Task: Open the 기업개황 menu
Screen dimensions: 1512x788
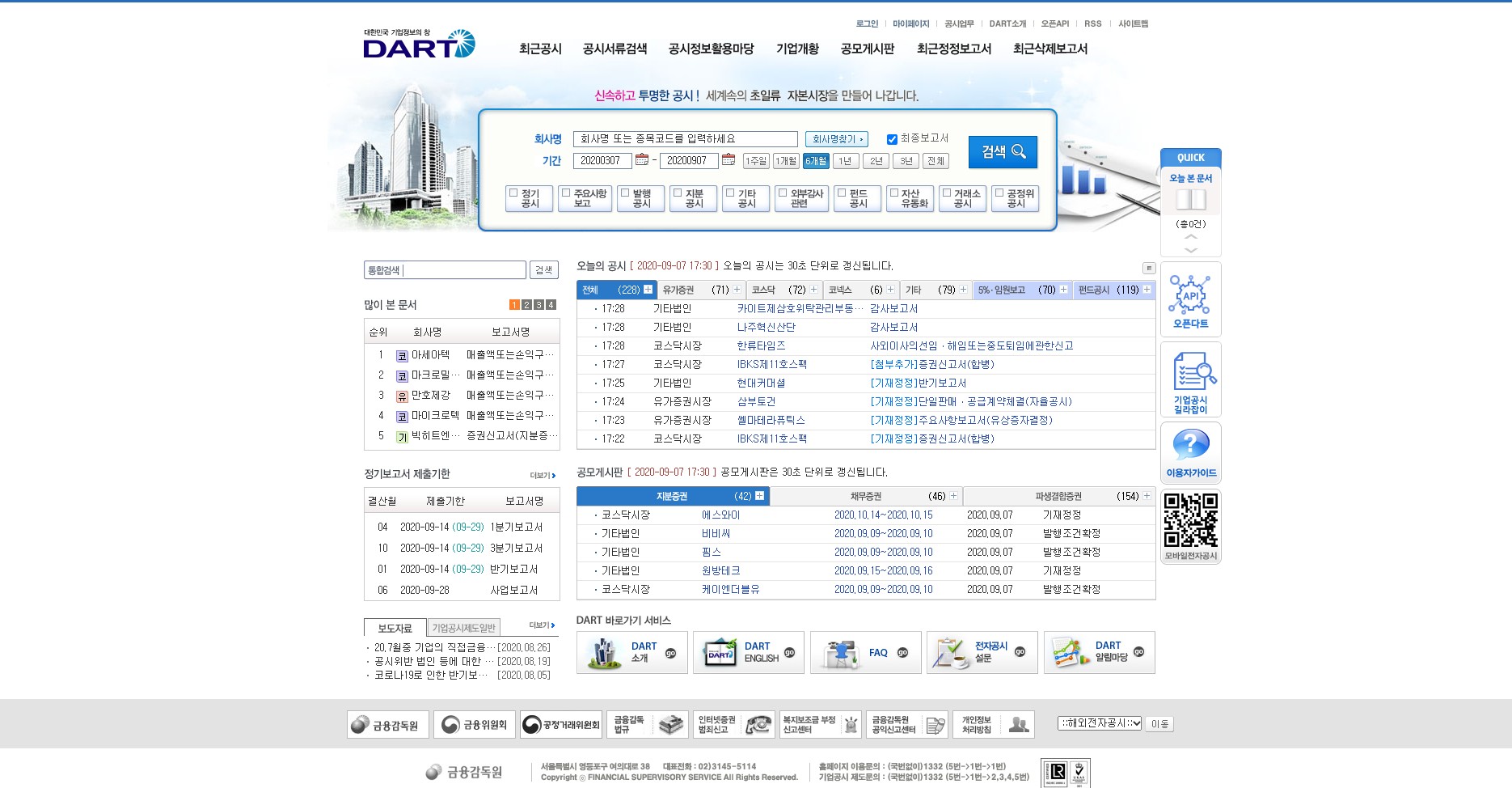Action: (797, 49)
